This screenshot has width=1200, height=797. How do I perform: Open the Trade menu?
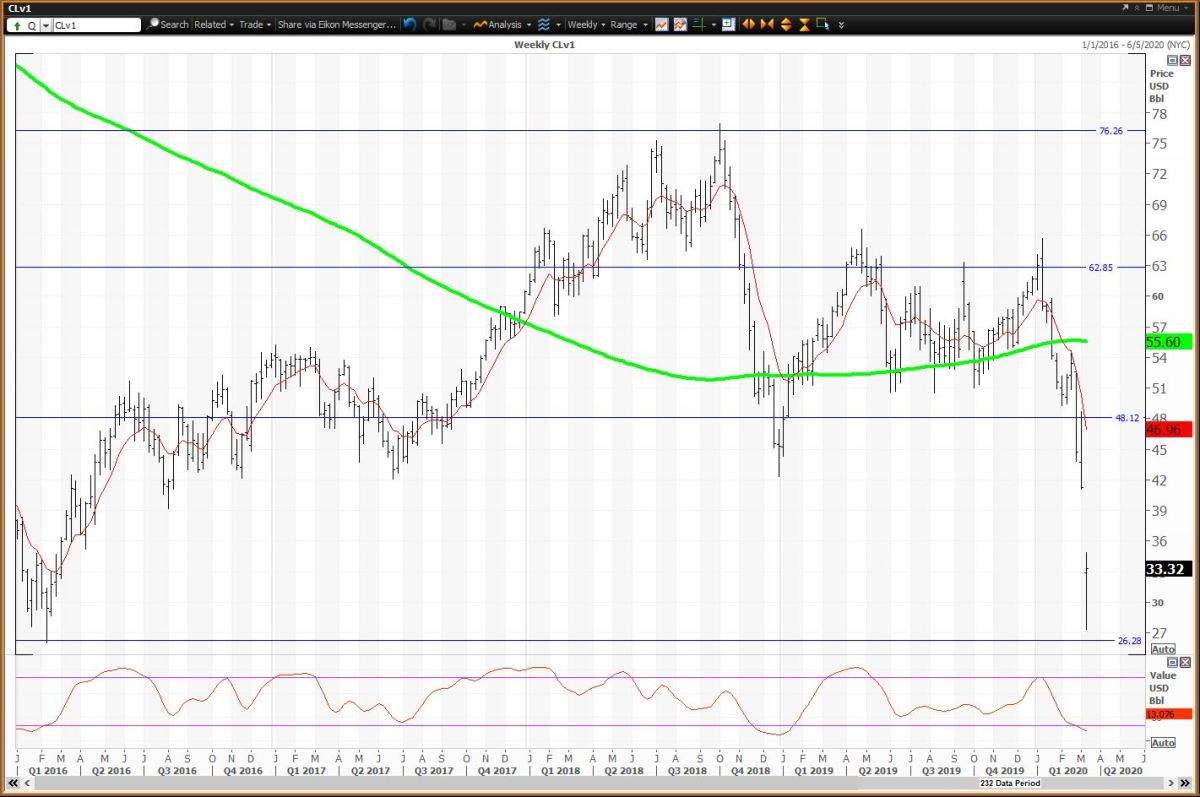pyautogui.click(x=254, y=24)
